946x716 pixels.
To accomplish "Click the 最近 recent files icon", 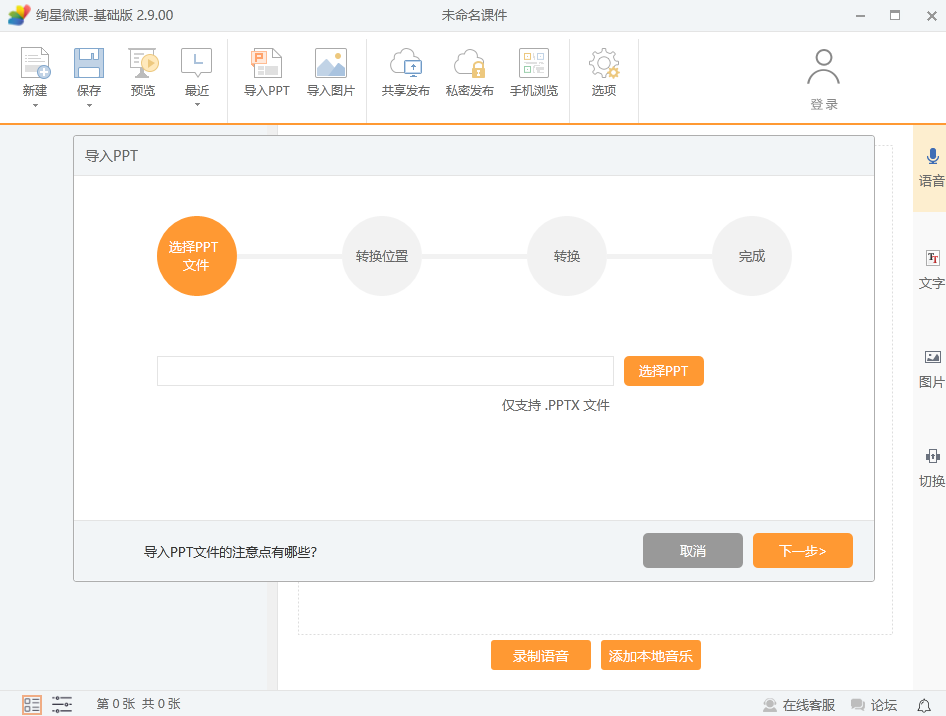I will (x=197, y=63).
